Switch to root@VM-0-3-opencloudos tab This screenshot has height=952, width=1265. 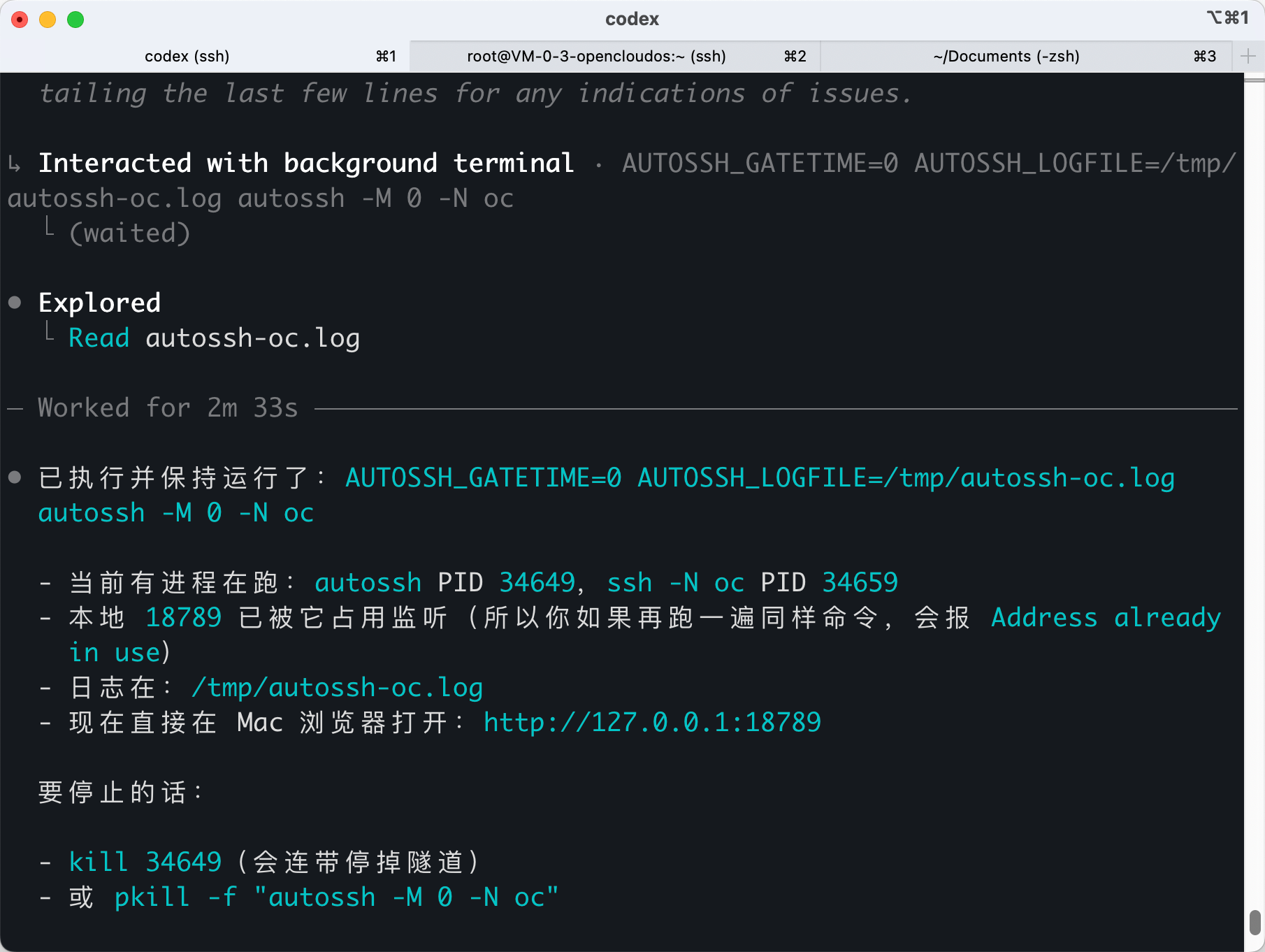(596, 56)
